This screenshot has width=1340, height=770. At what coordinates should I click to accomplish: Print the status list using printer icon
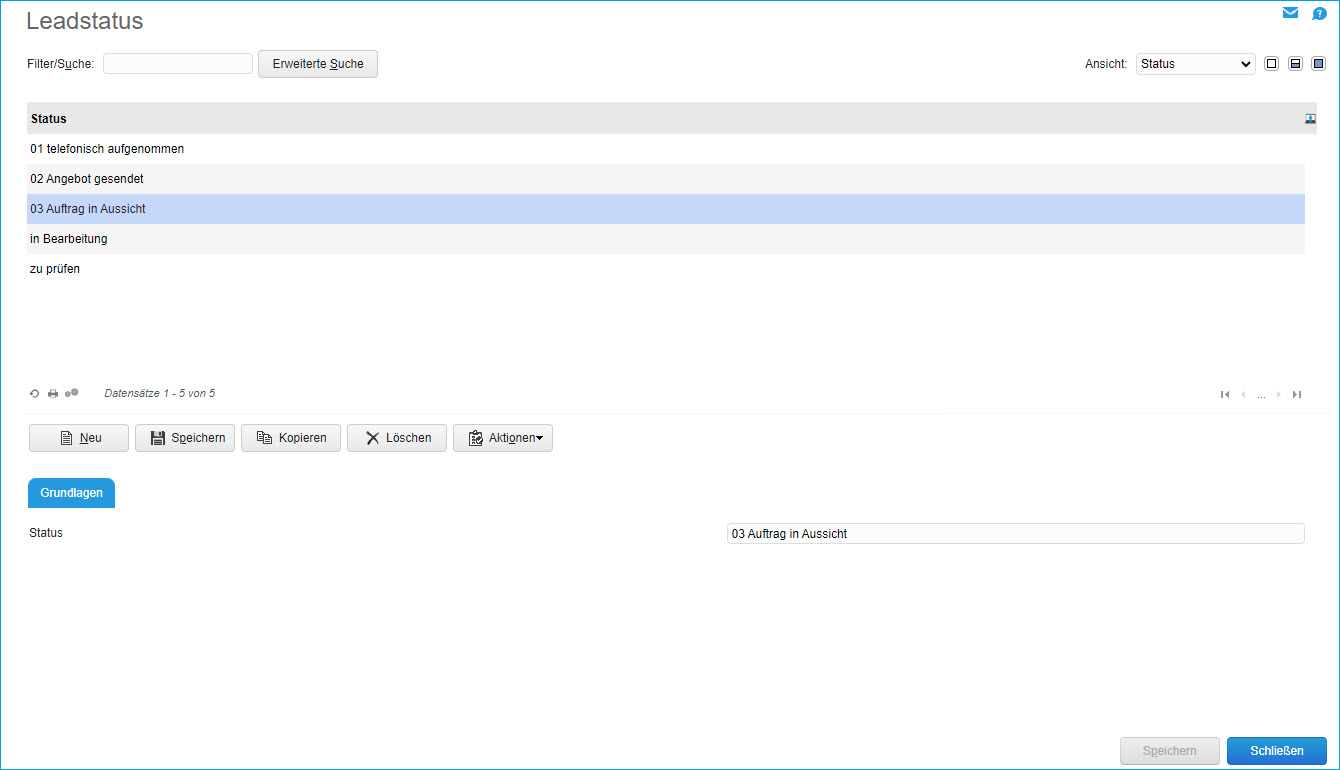52,393
